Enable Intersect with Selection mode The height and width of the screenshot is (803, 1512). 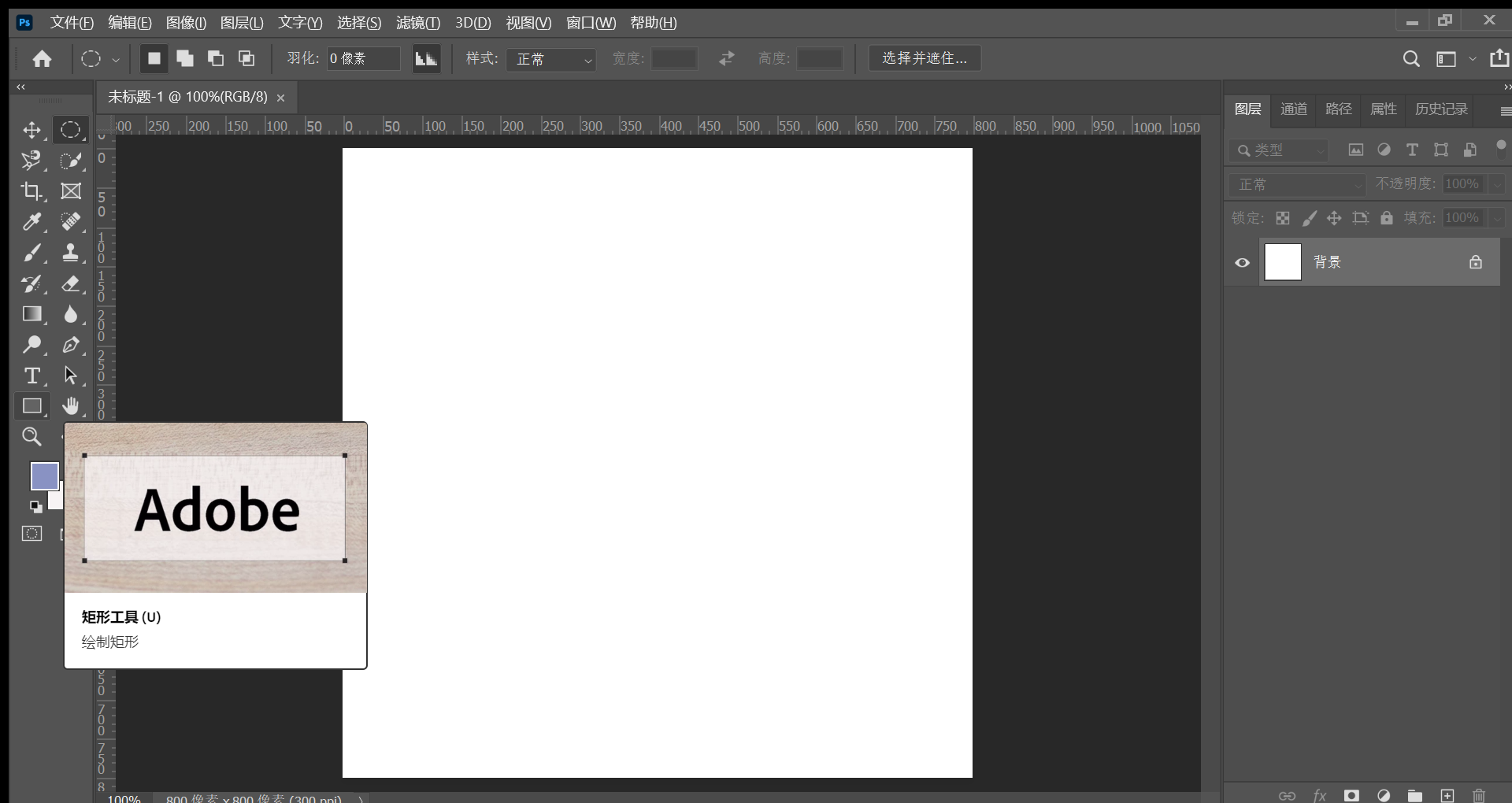246,58
